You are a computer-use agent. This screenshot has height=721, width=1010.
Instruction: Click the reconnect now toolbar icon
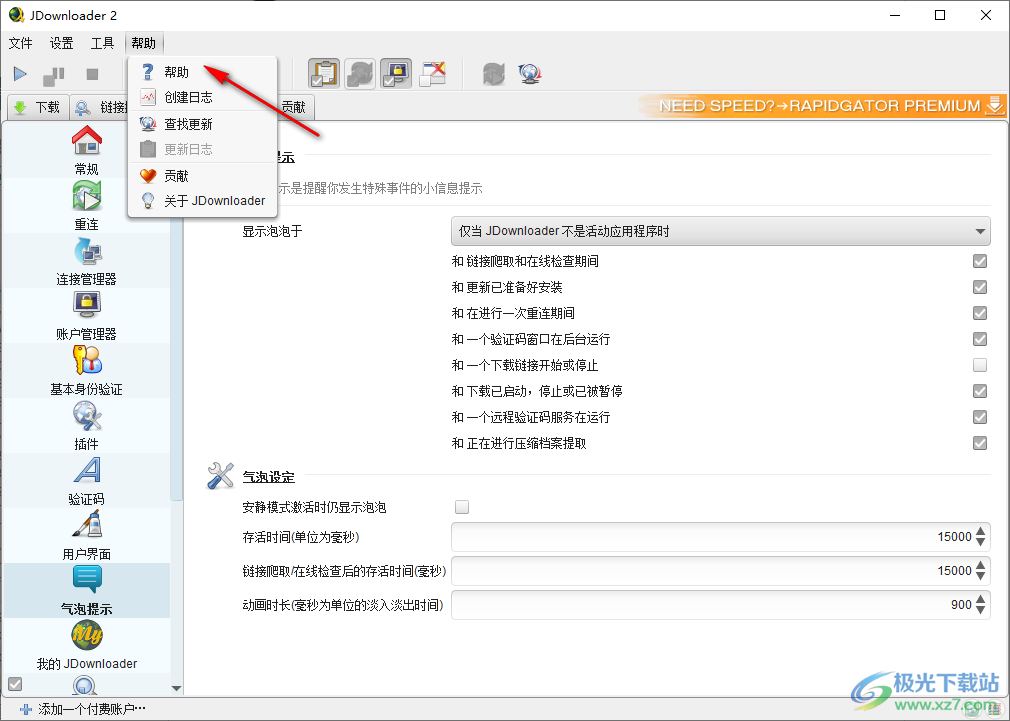point(493,73)
